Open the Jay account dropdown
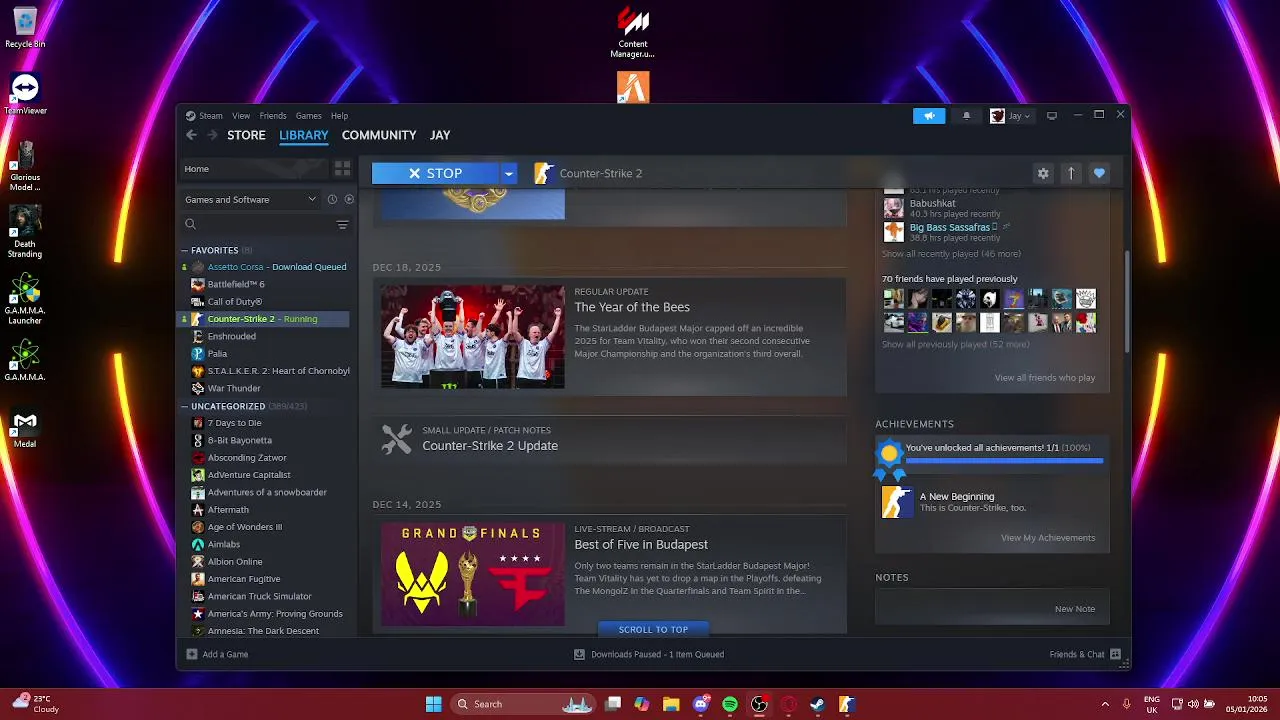The width and height of the screenshot is (1280, 720). click(1010, 116)
